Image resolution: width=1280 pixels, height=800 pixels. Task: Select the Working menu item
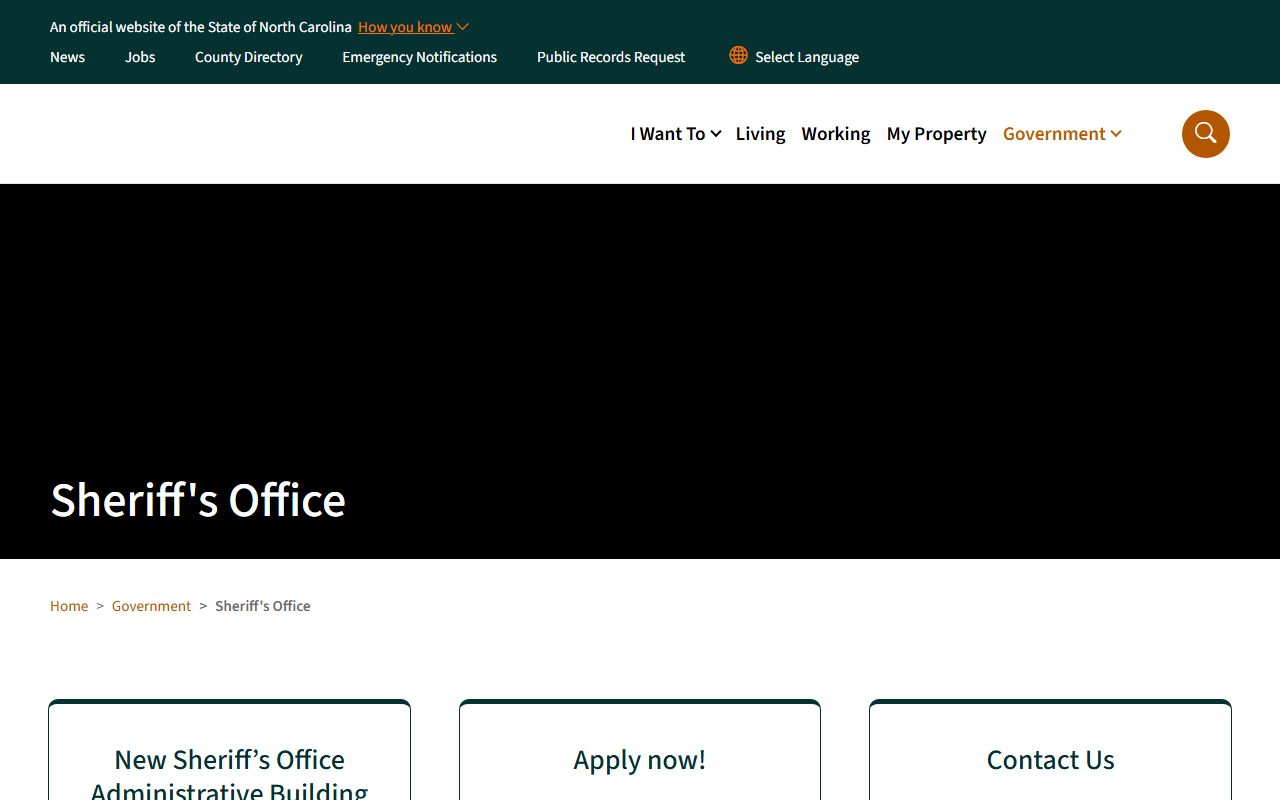(835, 134)
